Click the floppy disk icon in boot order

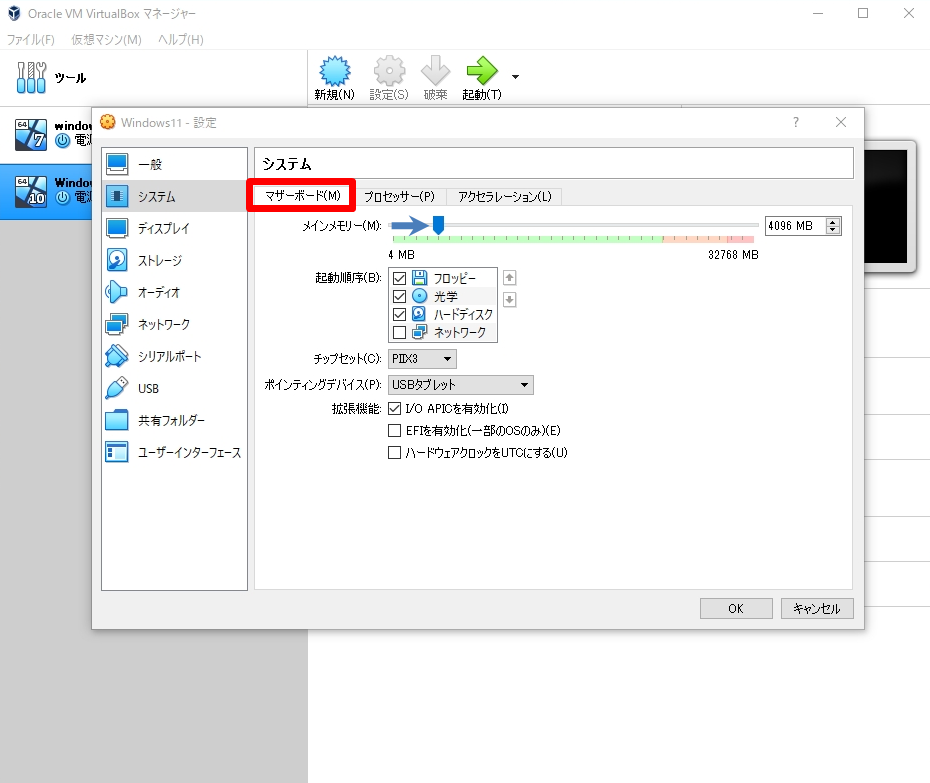[419, 278]
